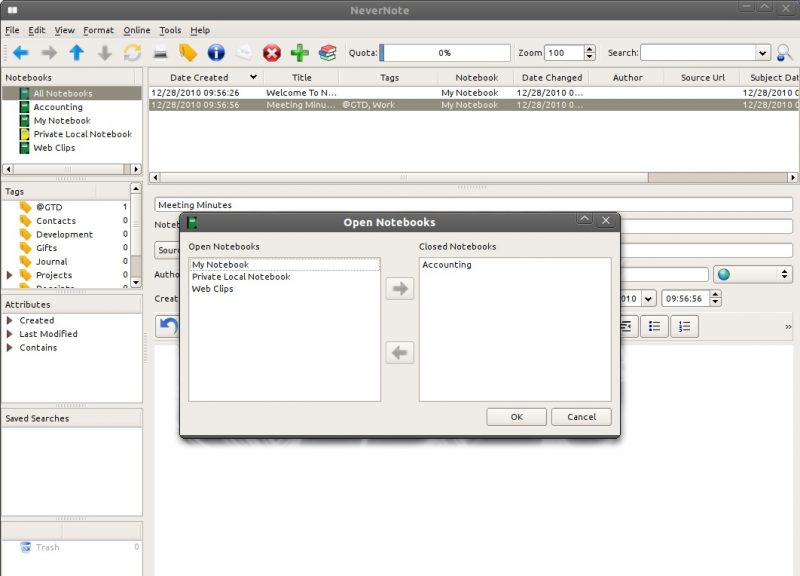800x576 pixels.
Task: Click the magnifier search icon at top right
Action: pyautogui.click(x=784, y=53)
